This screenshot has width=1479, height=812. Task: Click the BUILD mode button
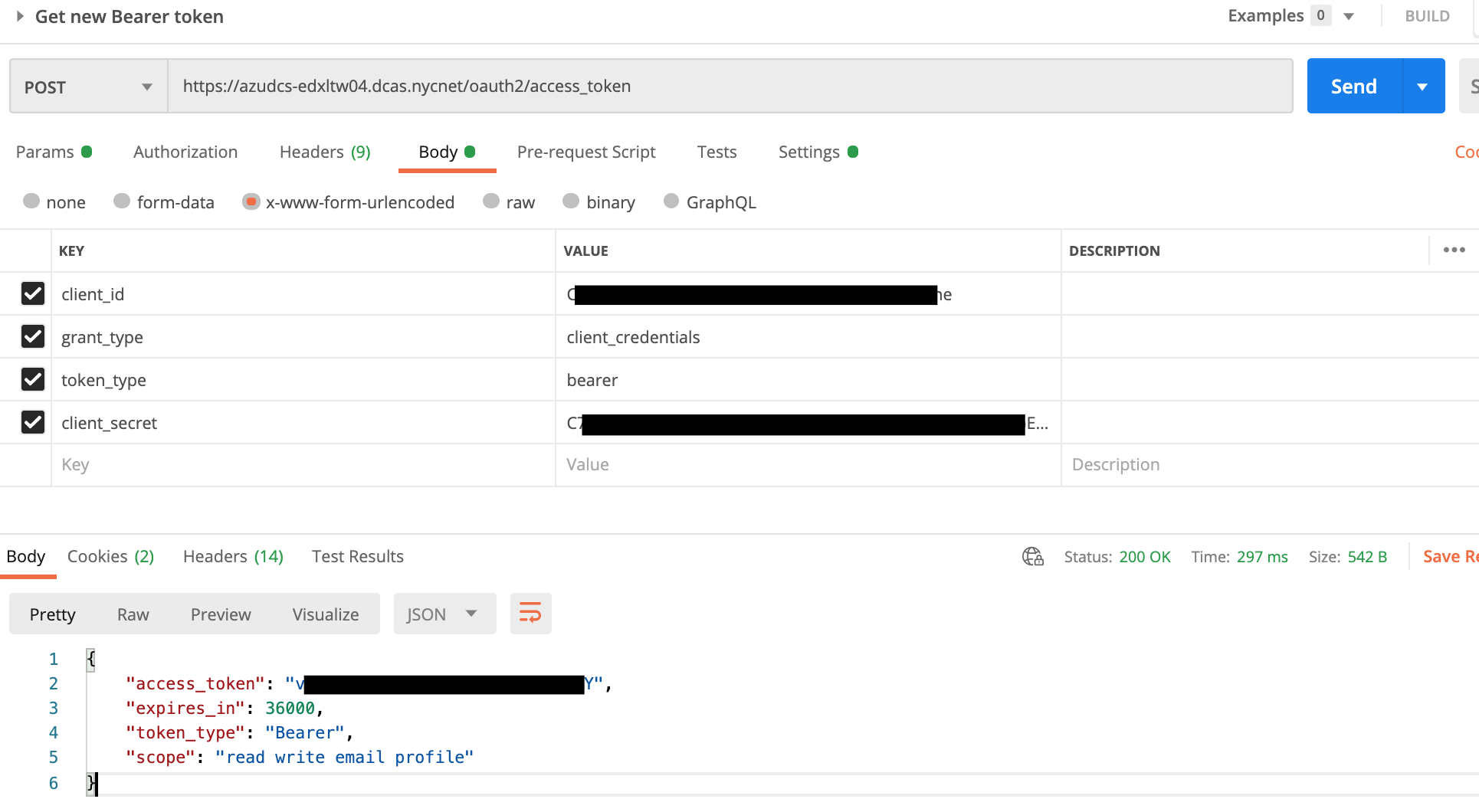pos(1427,16)
